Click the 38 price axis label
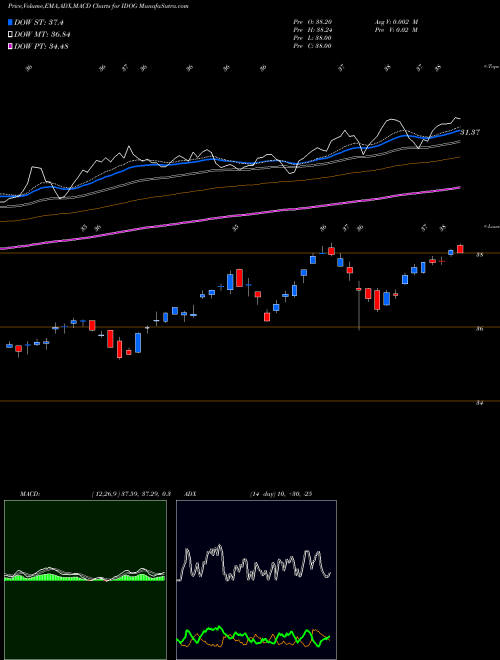Screen dimensions: 500x660 (479, 255)
